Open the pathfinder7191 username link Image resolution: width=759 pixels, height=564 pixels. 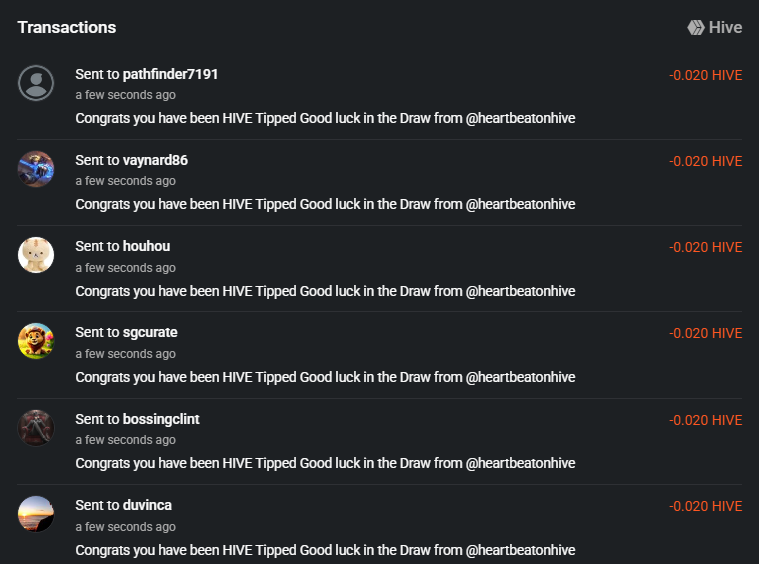coord(170,74)
